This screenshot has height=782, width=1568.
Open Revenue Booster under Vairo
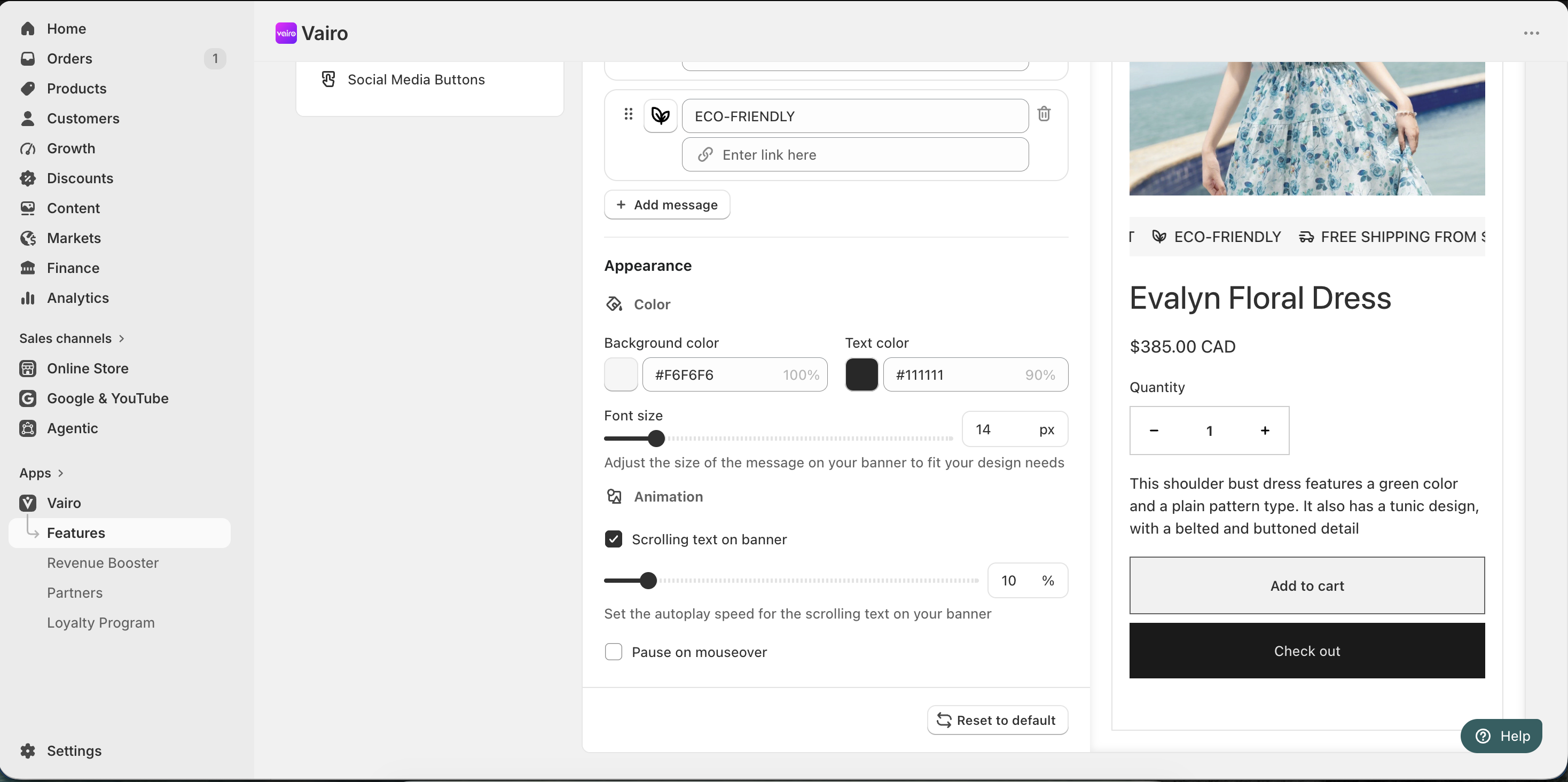[x=103, y=563]
